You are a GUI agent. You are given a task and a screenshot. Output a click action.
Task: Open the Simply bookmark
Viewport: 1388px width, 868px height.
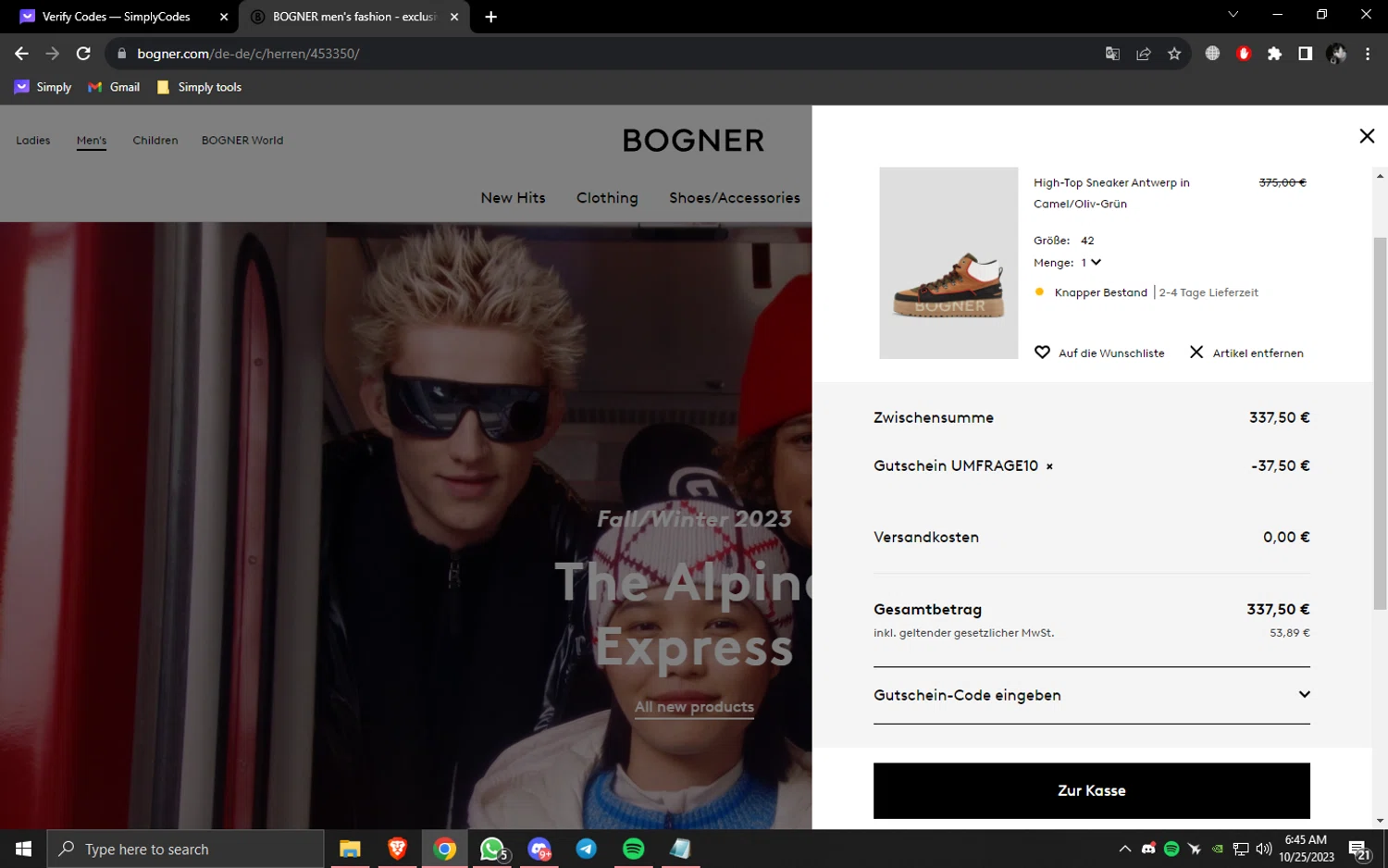point(43,87)
